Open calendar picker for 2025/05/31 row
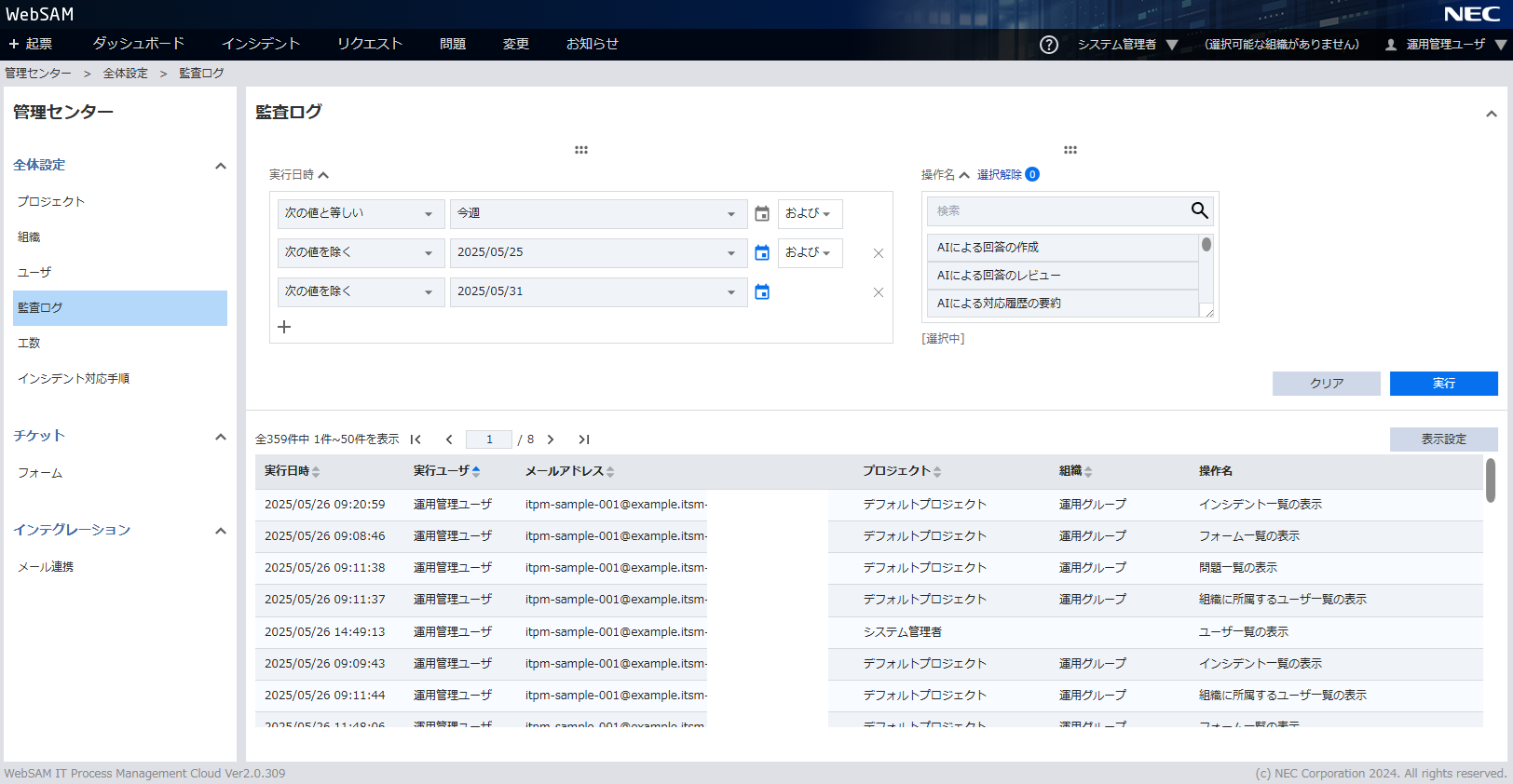1513x784 pixels. (x=762, y=291)
